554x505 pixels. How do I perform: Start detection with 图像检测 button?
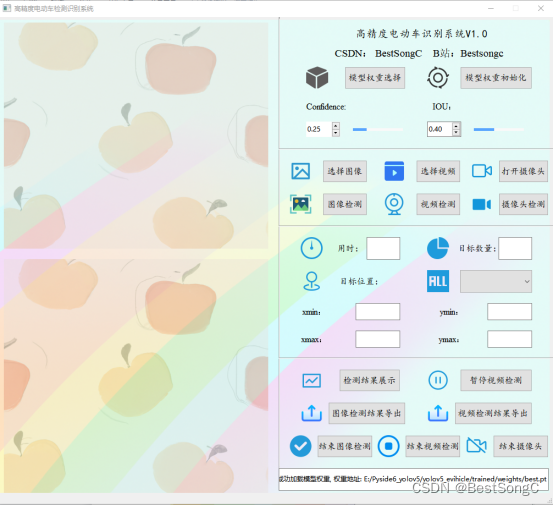tap(344, 204)
